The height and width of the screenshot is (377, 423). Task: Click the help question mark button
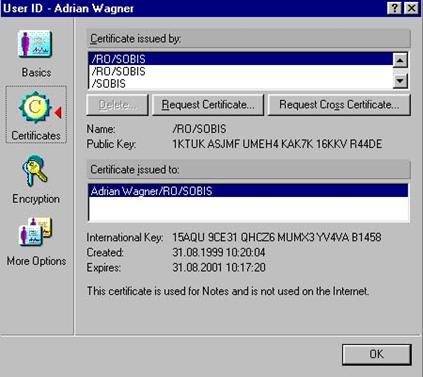coord(394,8)
